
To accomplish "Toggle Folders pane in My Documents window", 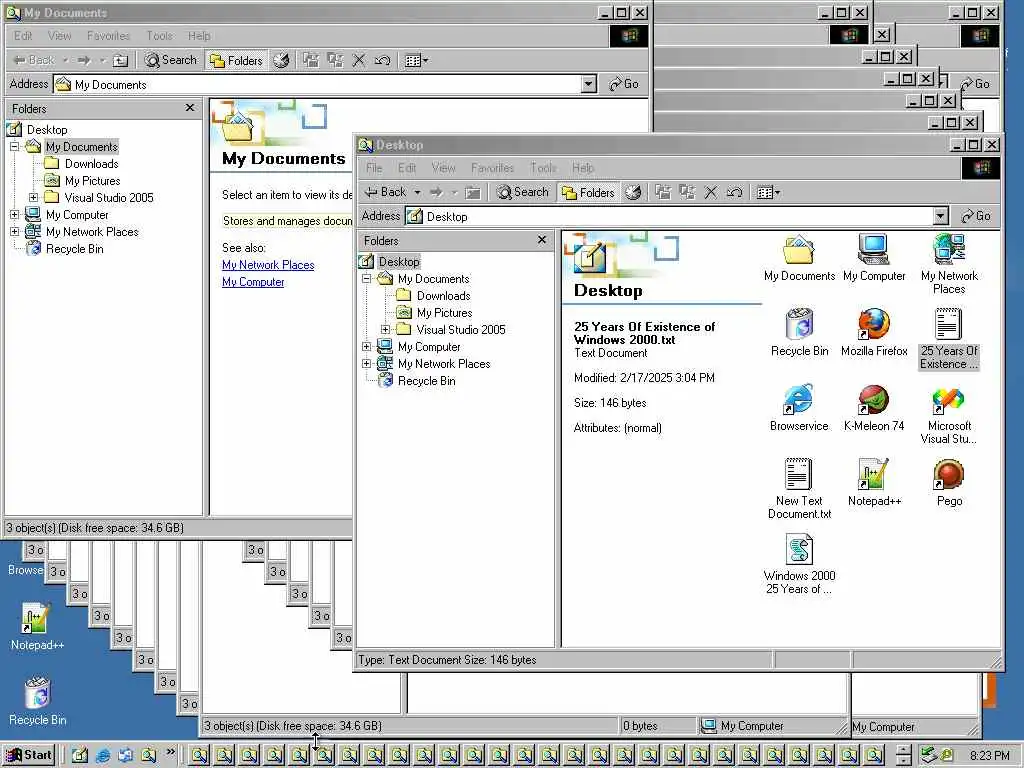I will (x=236, y=60).
